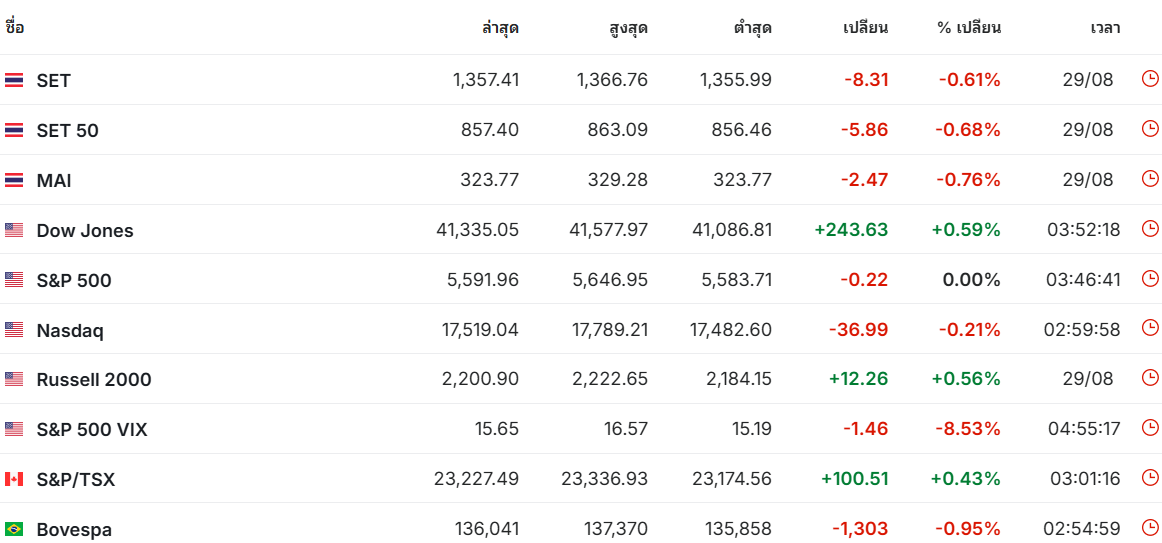Screen dimensions: 1162x543
Task: Click the % เปลี่ยน column header
Action: 968,27
